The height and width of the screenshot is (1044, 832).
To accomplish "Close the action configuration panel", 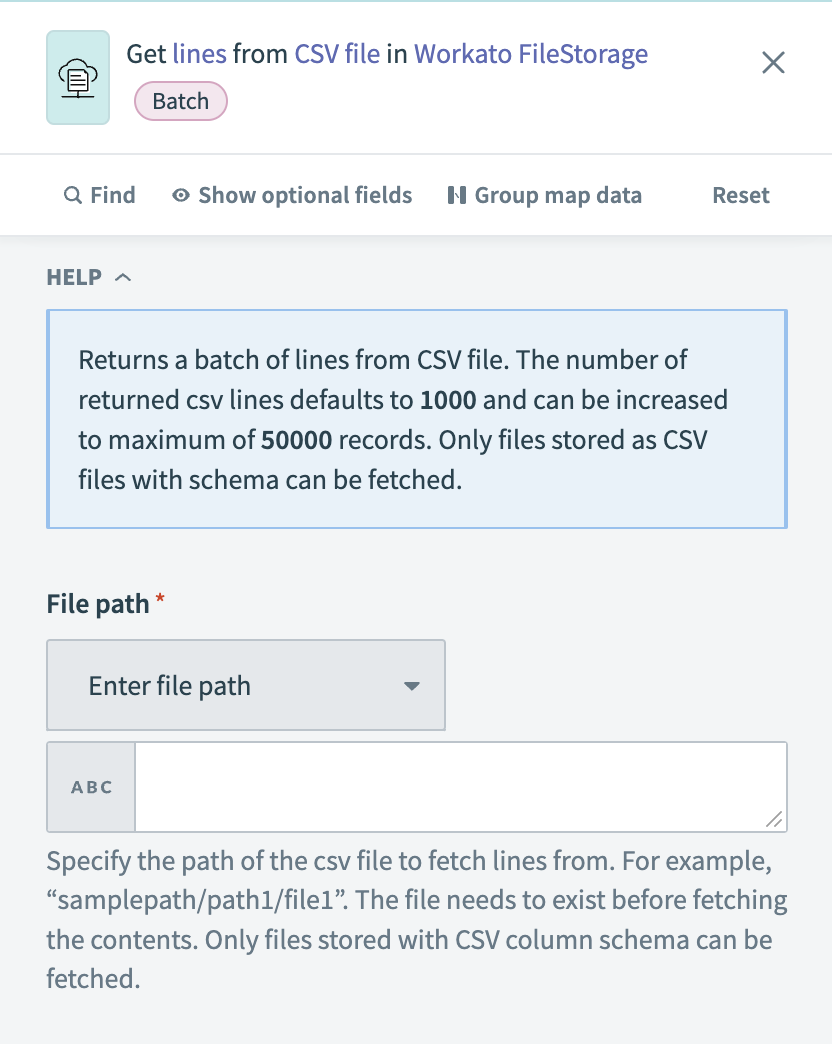I will coord(773,62).
